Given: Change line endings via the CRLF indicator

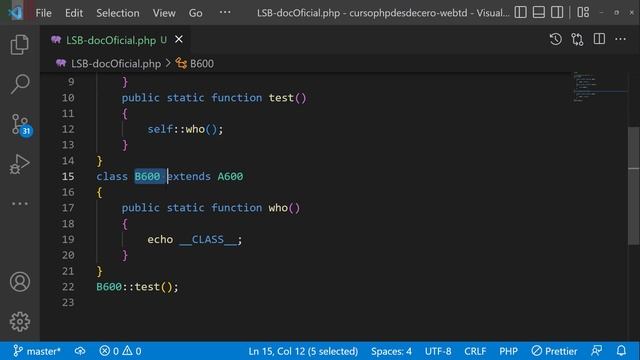Looking at the screenshot, I should click(475, 351).
